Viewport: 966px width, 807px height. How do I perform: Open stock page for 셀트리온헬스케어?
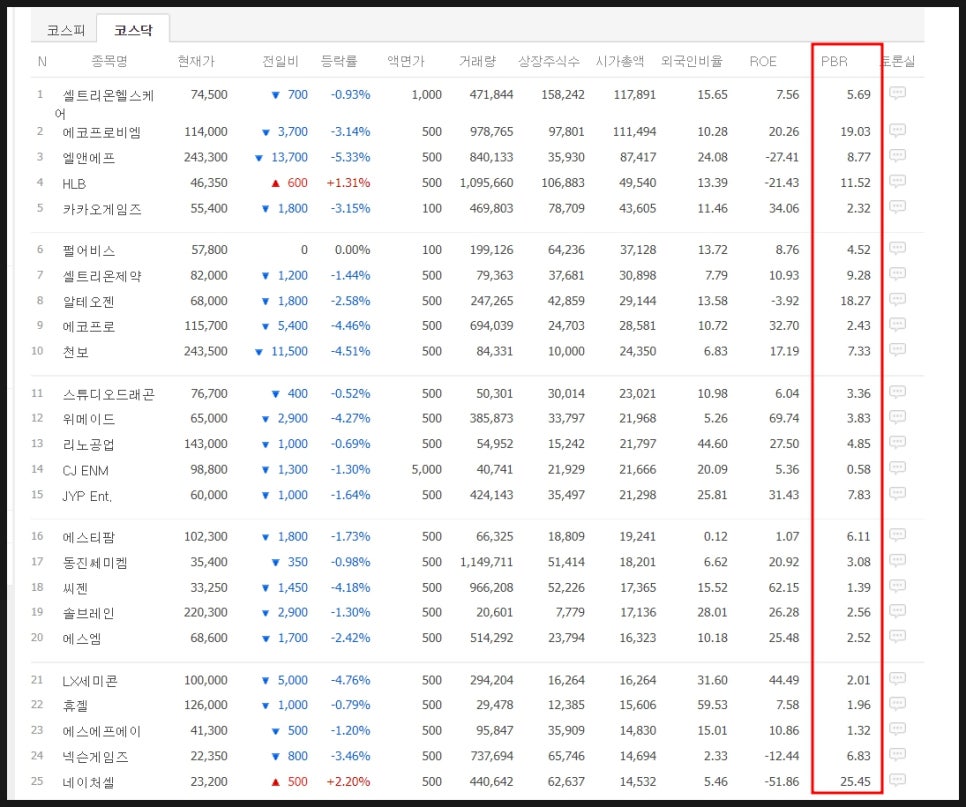(104, 104)
